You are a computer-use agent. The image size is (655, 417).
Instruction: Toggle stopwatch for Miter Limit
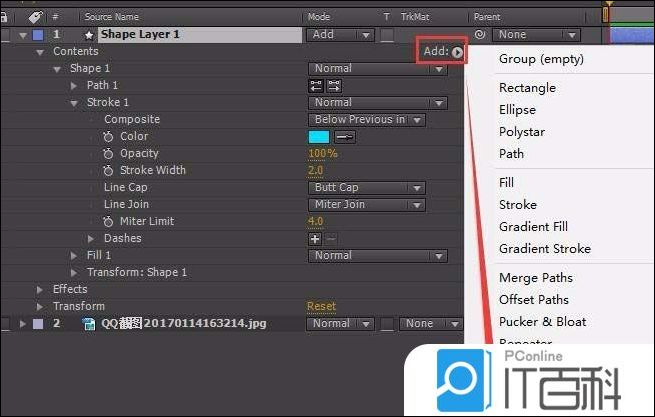[x=108, y=221]
